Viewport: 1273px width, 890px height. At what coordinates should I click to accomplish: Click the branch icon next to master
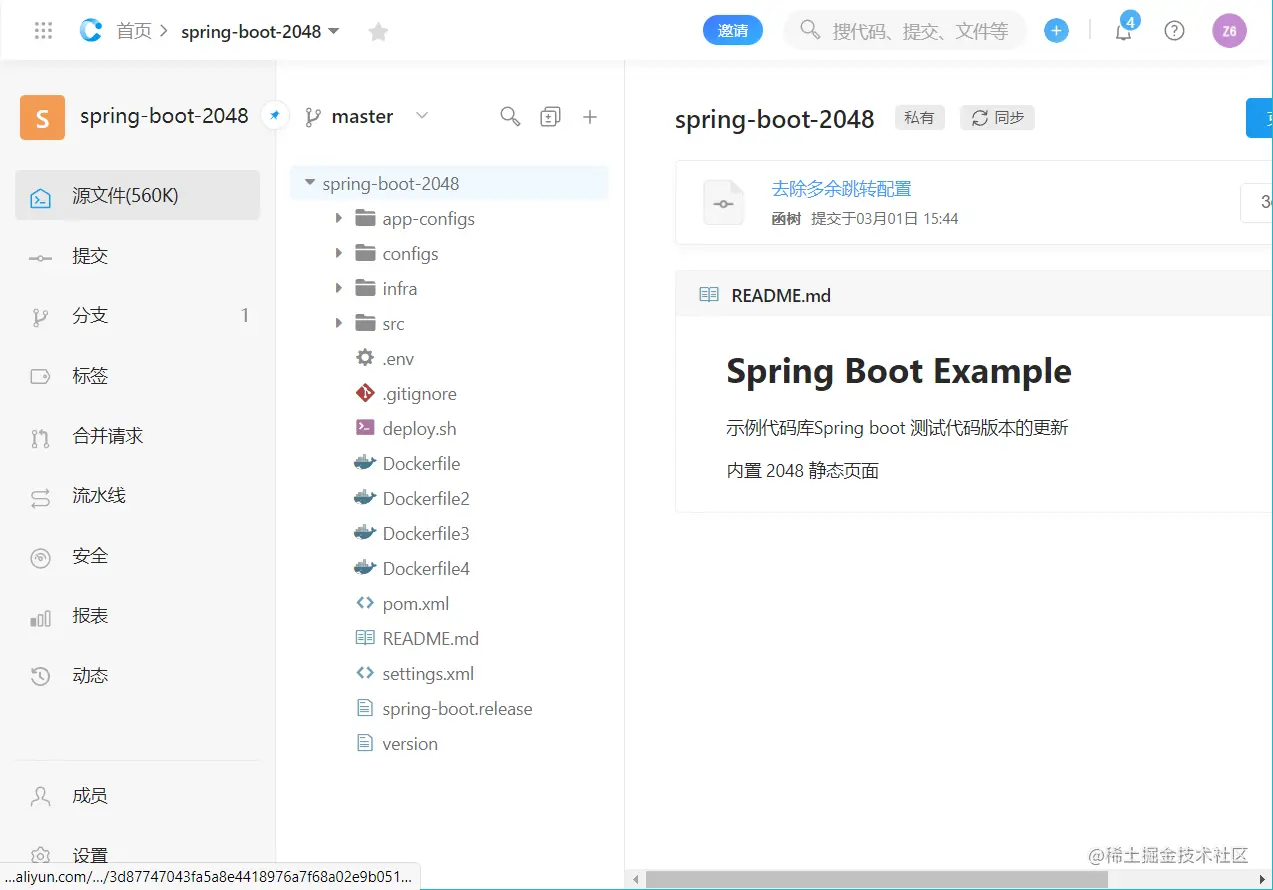point(313,117)
